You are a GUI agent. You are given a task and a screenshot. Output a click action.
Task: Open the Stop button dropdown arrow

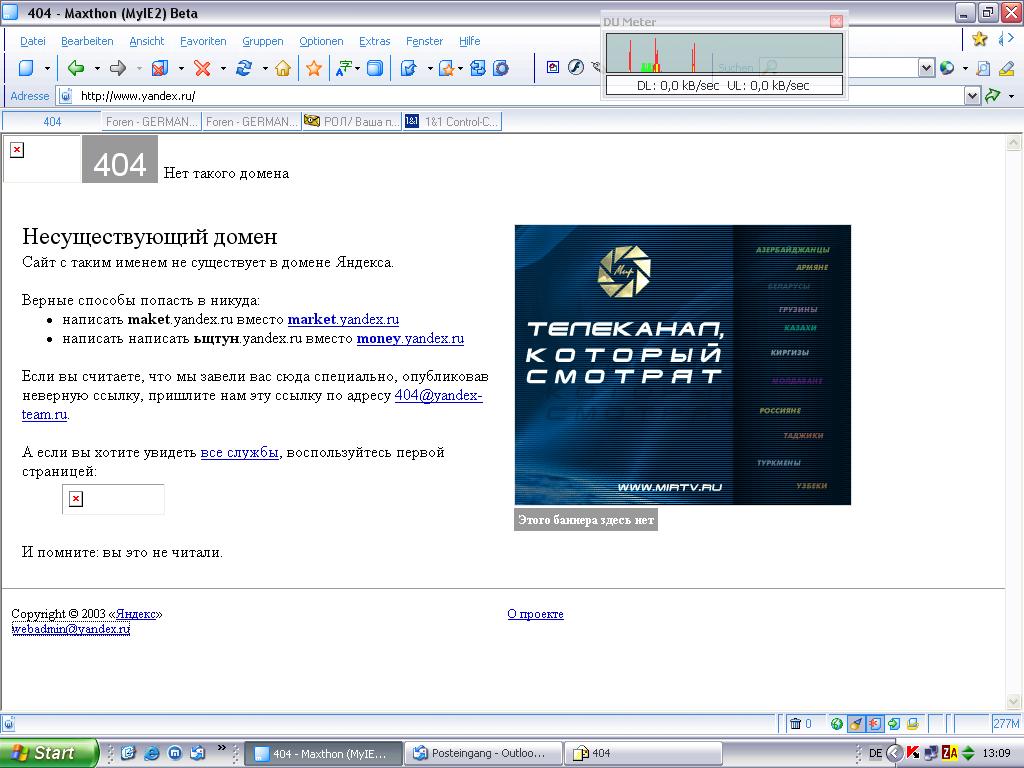[223, 69]
